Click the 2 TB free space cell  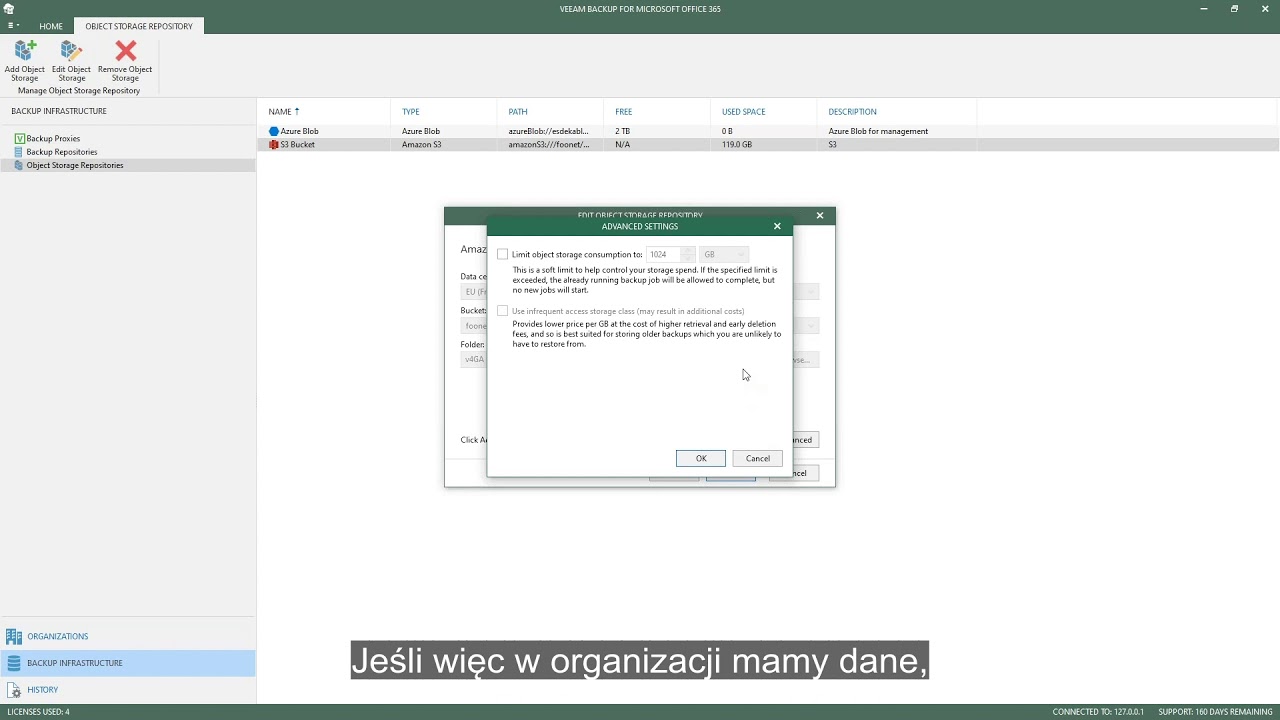(x=622, y=131)
